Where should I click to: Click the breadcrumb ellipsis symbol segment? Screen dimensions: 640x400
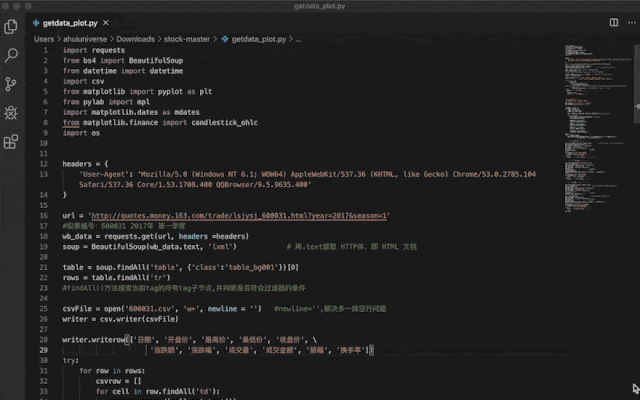[x=298, y=39]
